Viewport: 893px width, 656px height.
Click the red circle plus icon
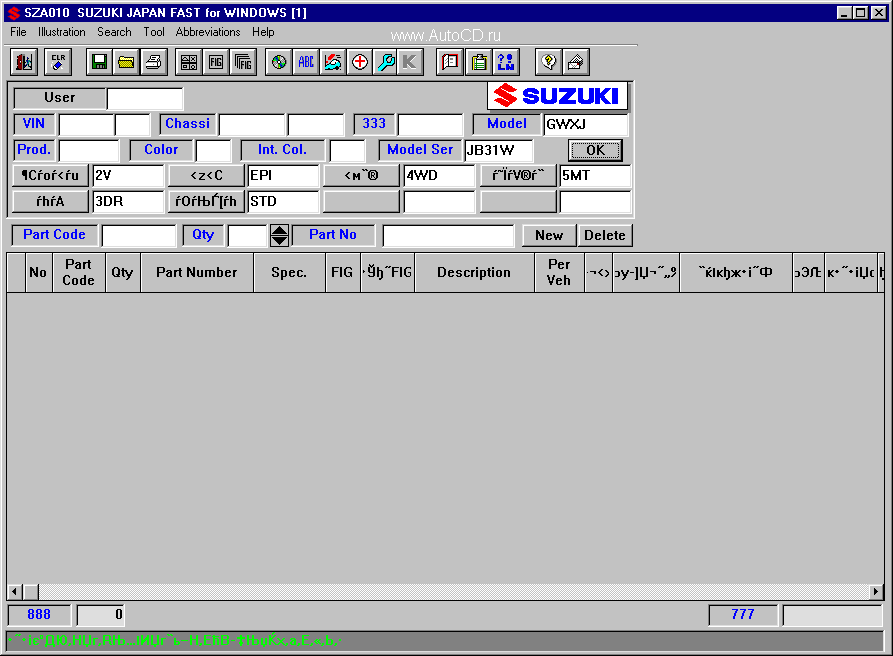[x=359, y=62]
